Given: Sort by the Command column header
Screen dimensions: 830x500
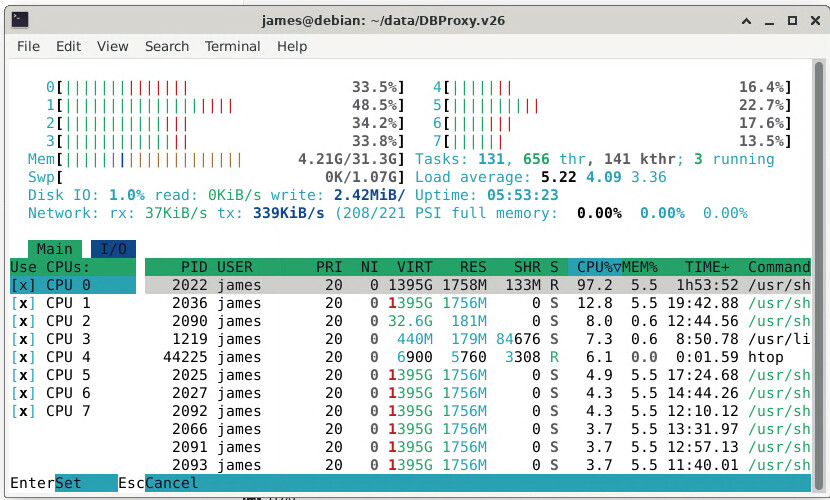Looking at the screenshot, I should pos(779,267).
